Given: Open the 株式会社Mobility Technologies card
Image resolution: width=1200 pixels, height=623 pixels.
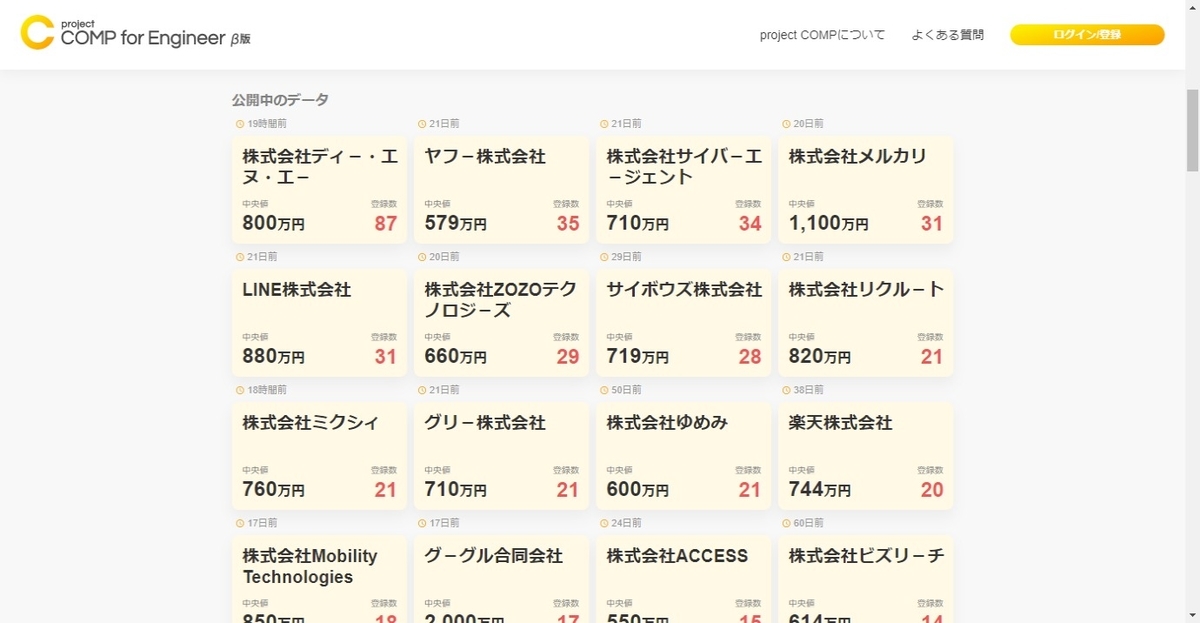Looking at the screenshot, I should click(319, 579).
